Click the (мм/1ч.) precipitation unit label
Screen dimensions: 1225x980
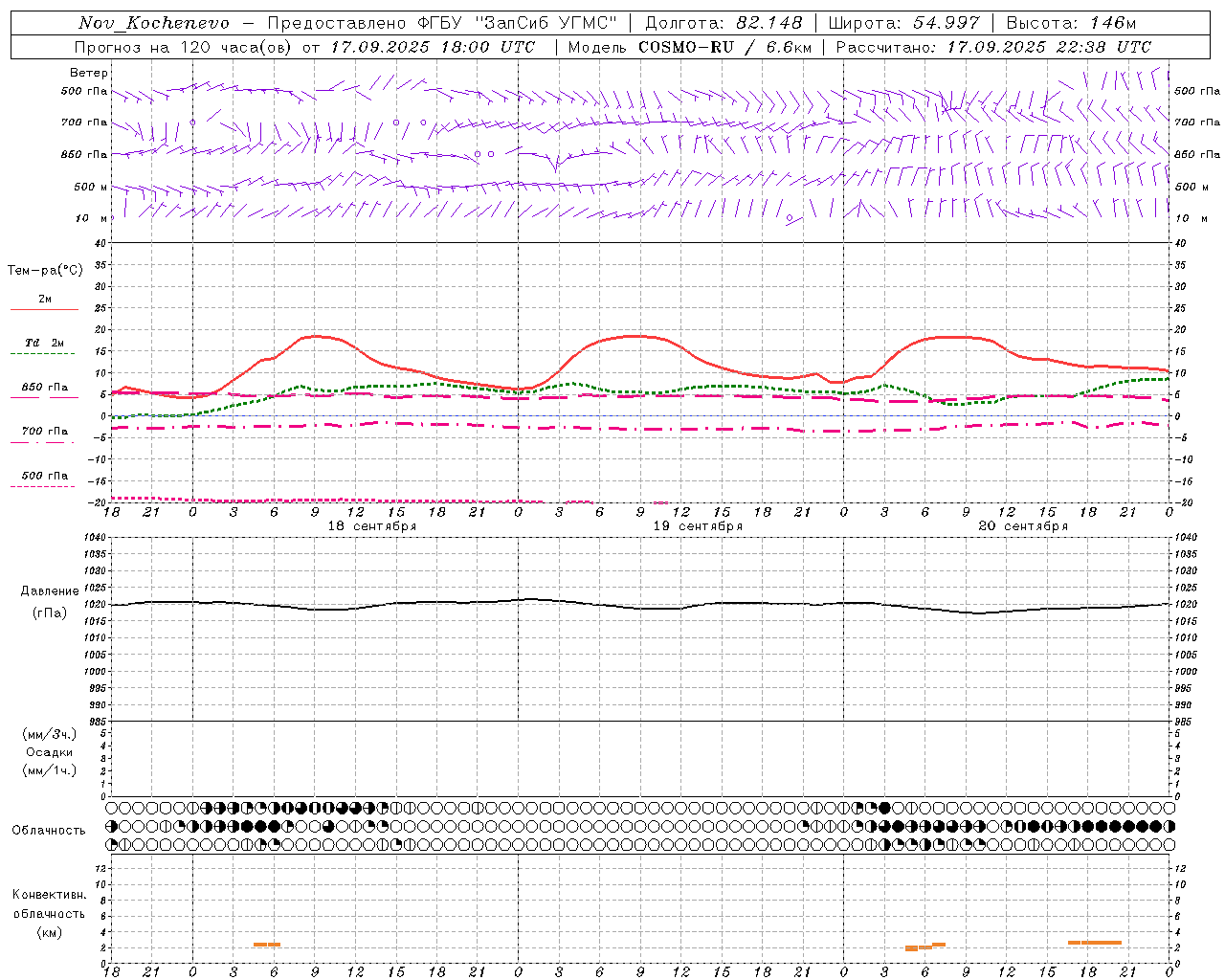(50, 770)
